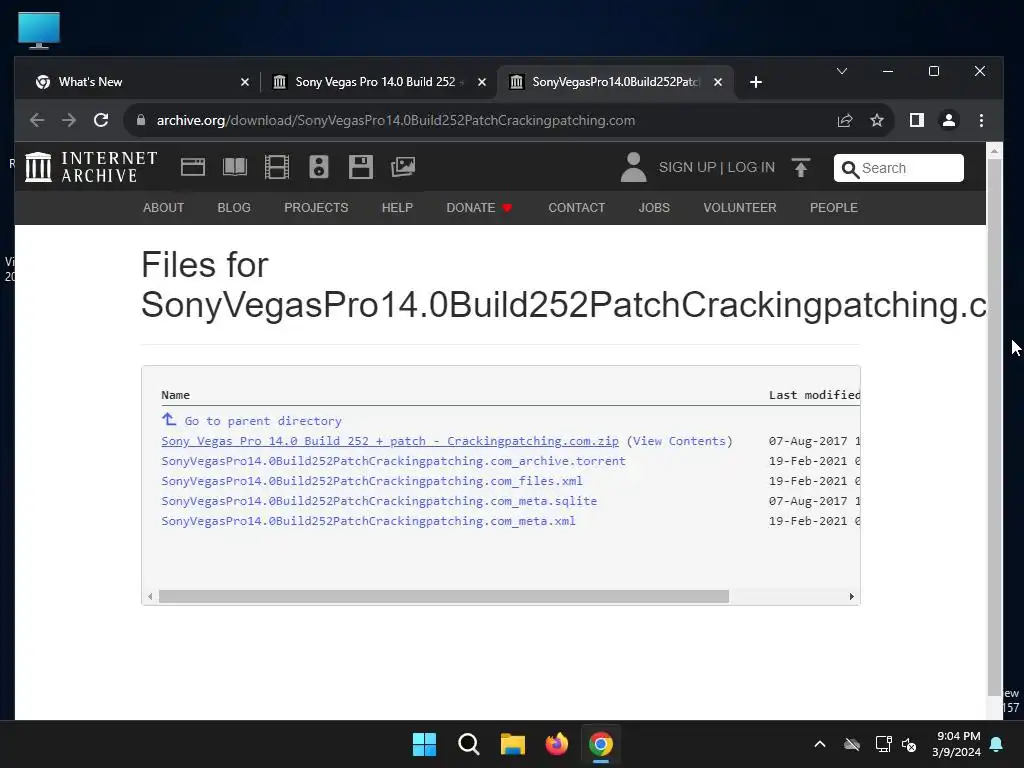Open the PEOPLE menu item

click(x=834, y=208)
